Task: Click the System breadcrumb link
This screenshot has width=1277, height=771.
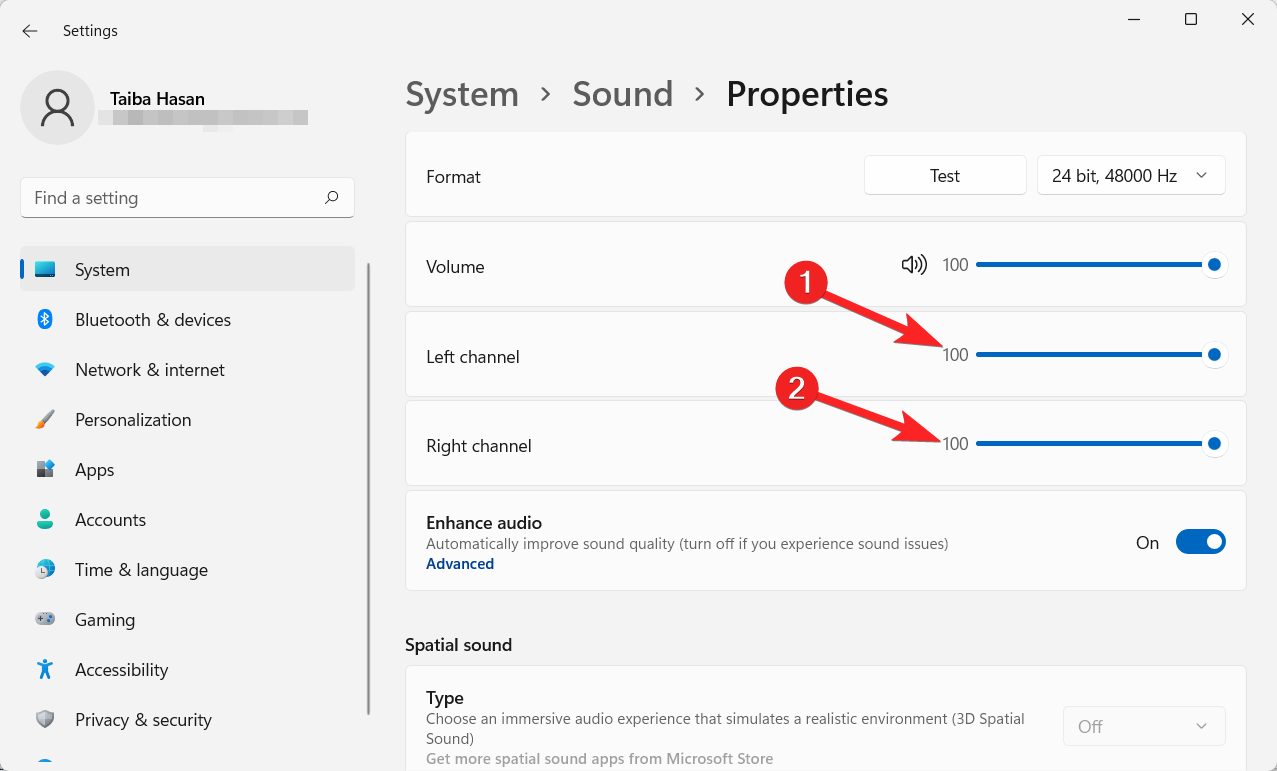Action: click(462, 94)
